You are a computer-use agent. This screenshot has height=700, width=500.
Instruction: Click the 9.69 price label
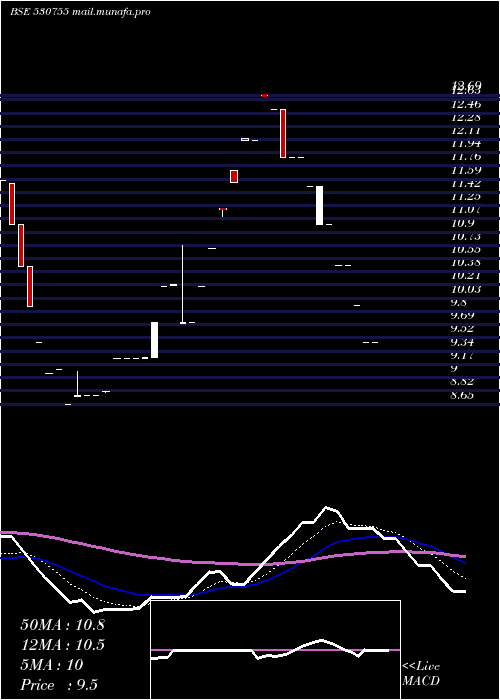(x=464, y=316)
